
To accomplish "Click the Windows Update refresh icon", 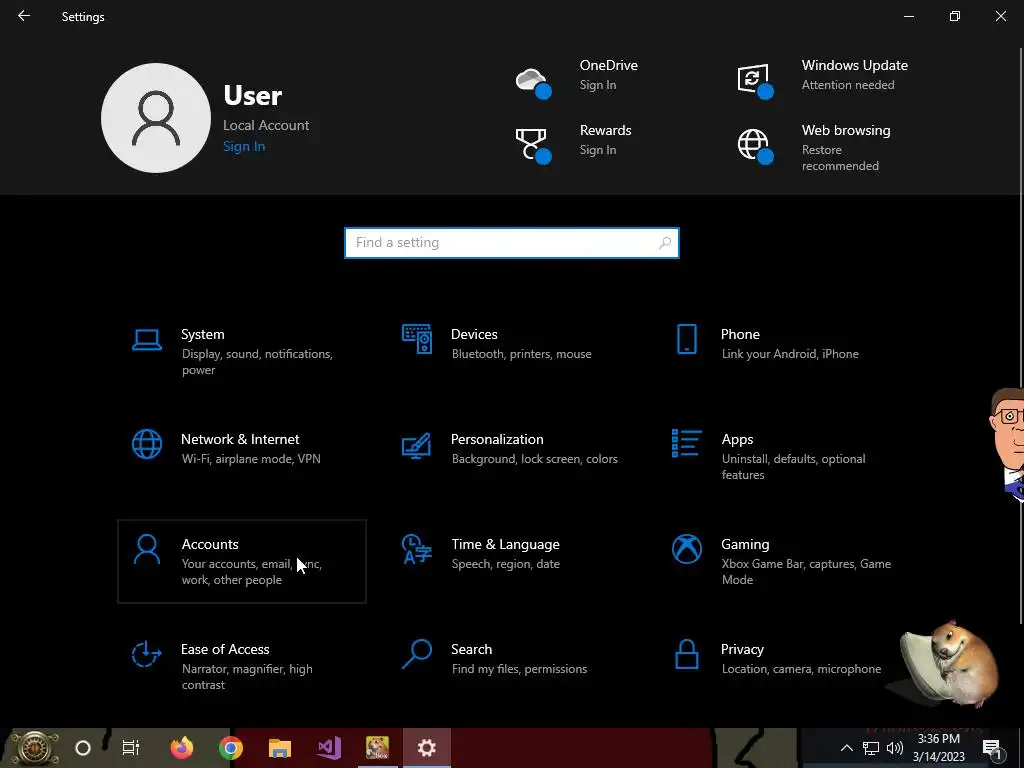I will [755, 81].
